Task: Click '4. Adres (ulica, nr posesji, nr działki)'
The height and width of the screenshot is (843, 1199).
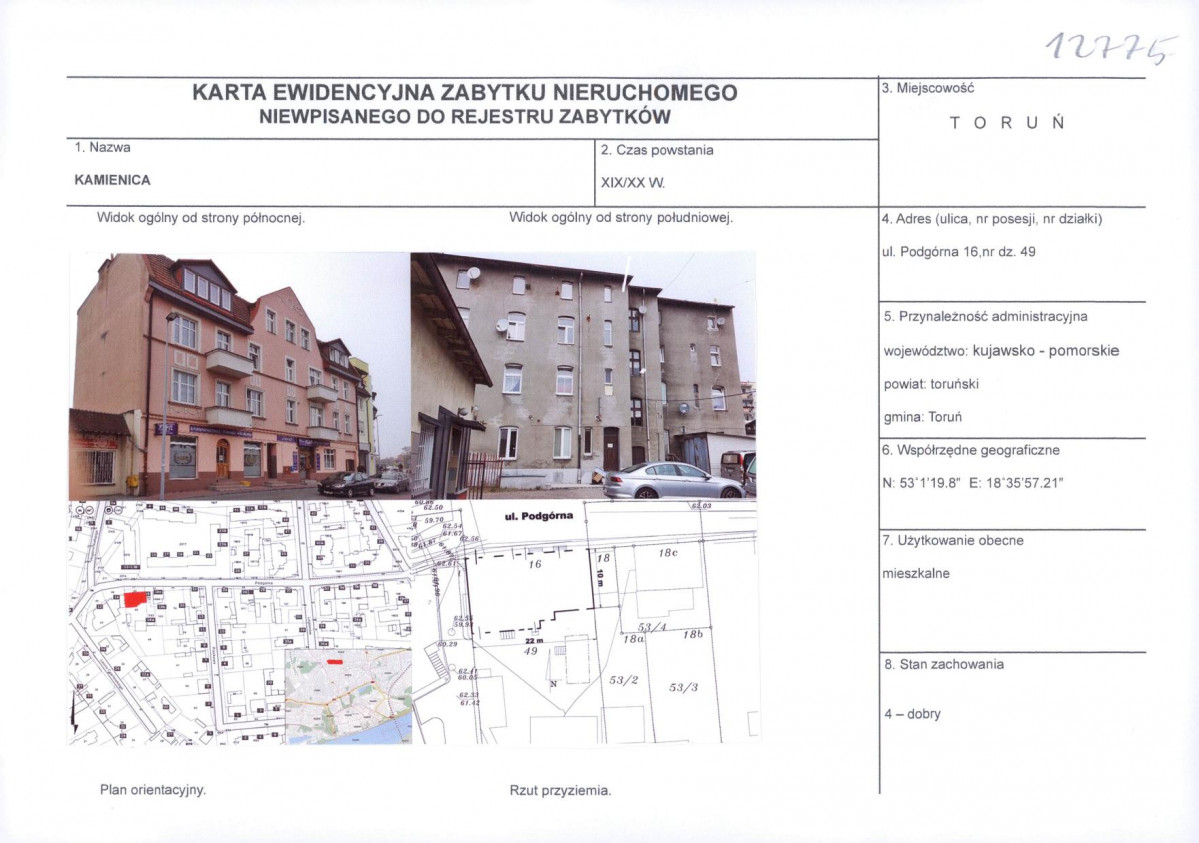Action: tap(992, 219)
